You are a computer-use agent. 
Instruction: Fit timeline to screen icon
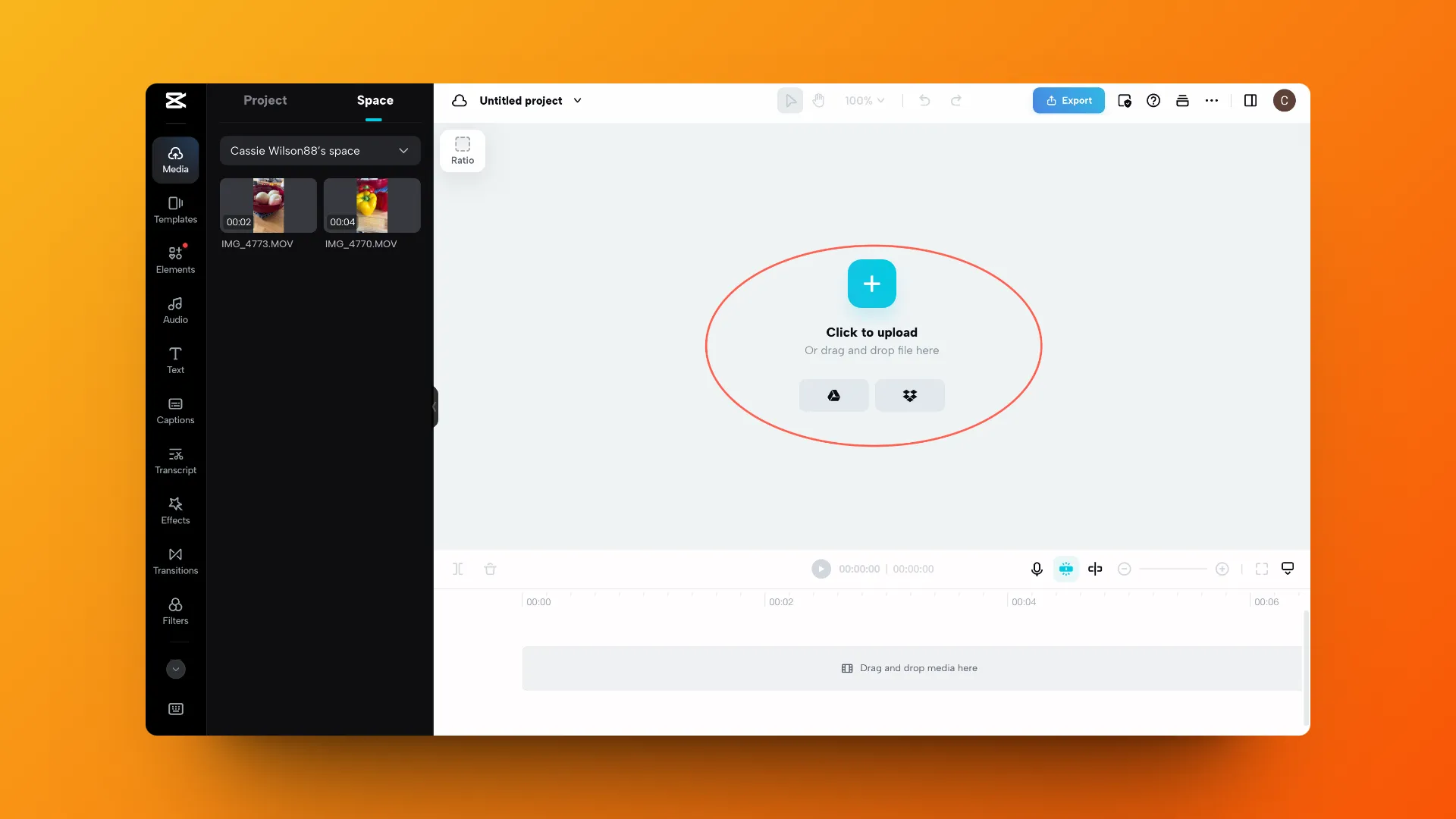(x=1262, y=569)
